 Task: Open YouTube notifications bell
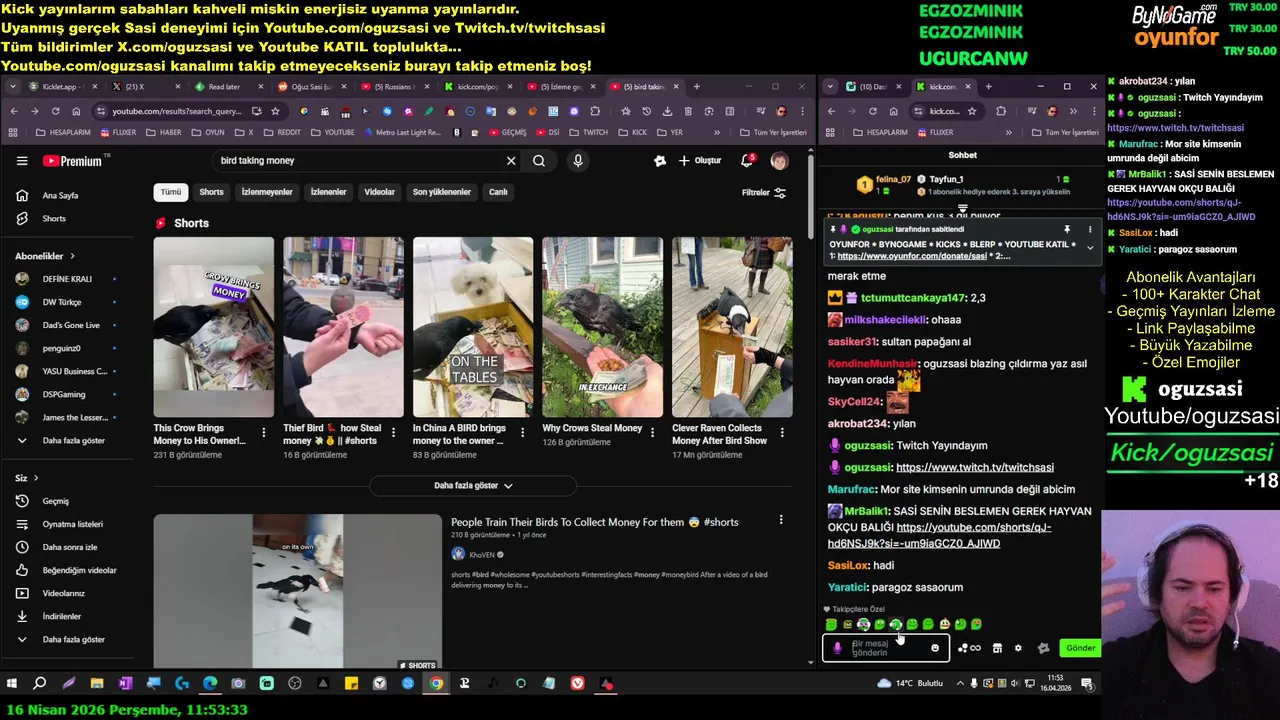pyautogui.click(x=747, y=161)
